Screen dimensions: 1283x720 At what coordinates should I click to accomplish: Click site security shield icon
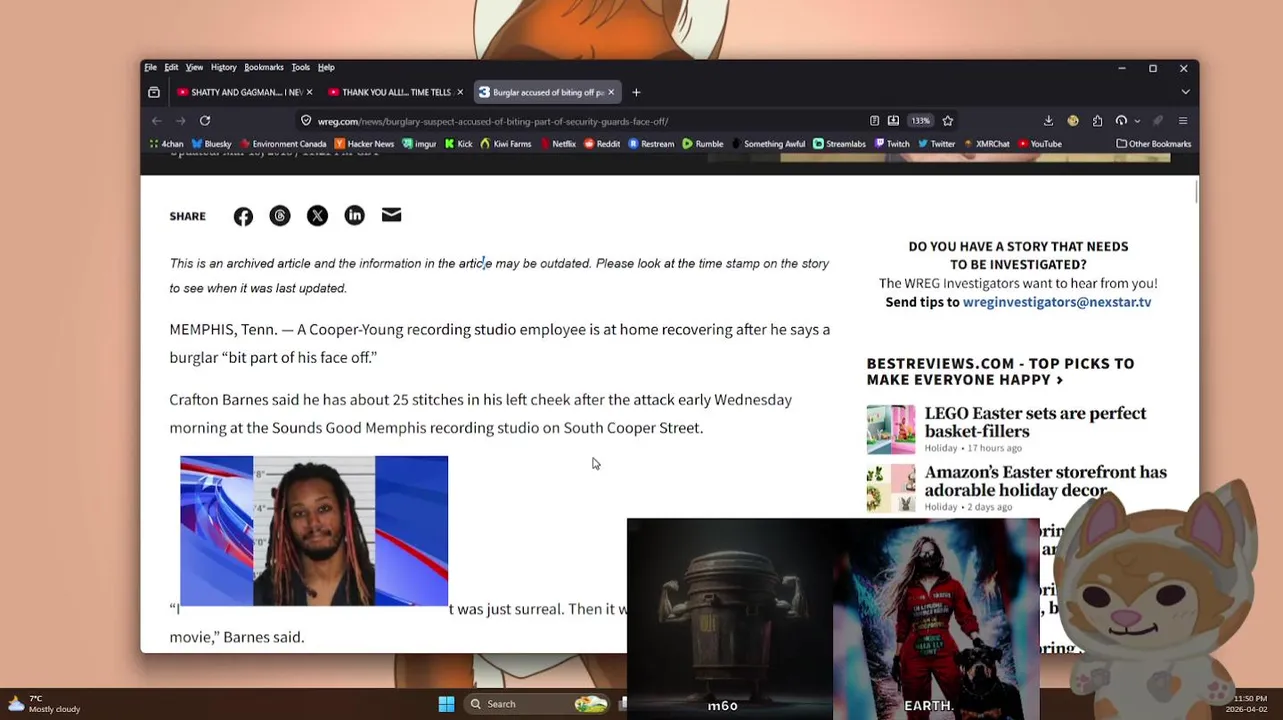[306, 121]
